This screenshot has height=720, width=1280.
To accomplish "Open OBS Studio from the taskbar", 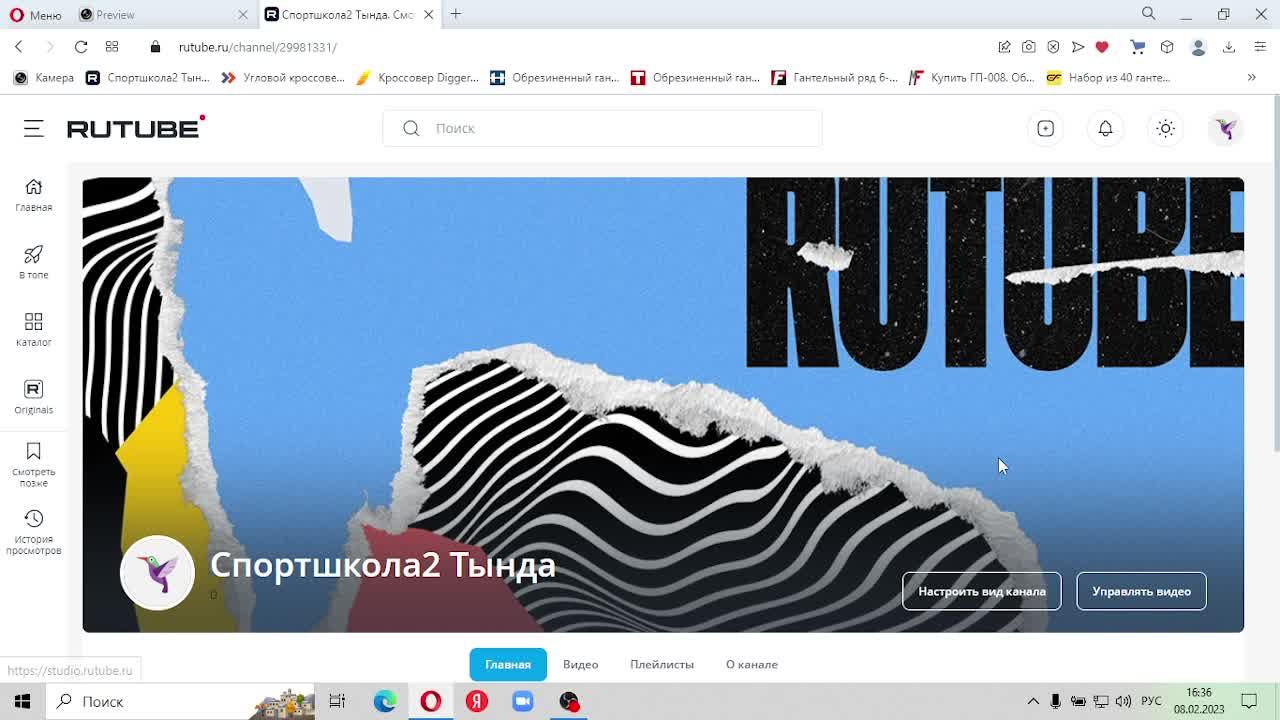I will [x=569, y=701].
